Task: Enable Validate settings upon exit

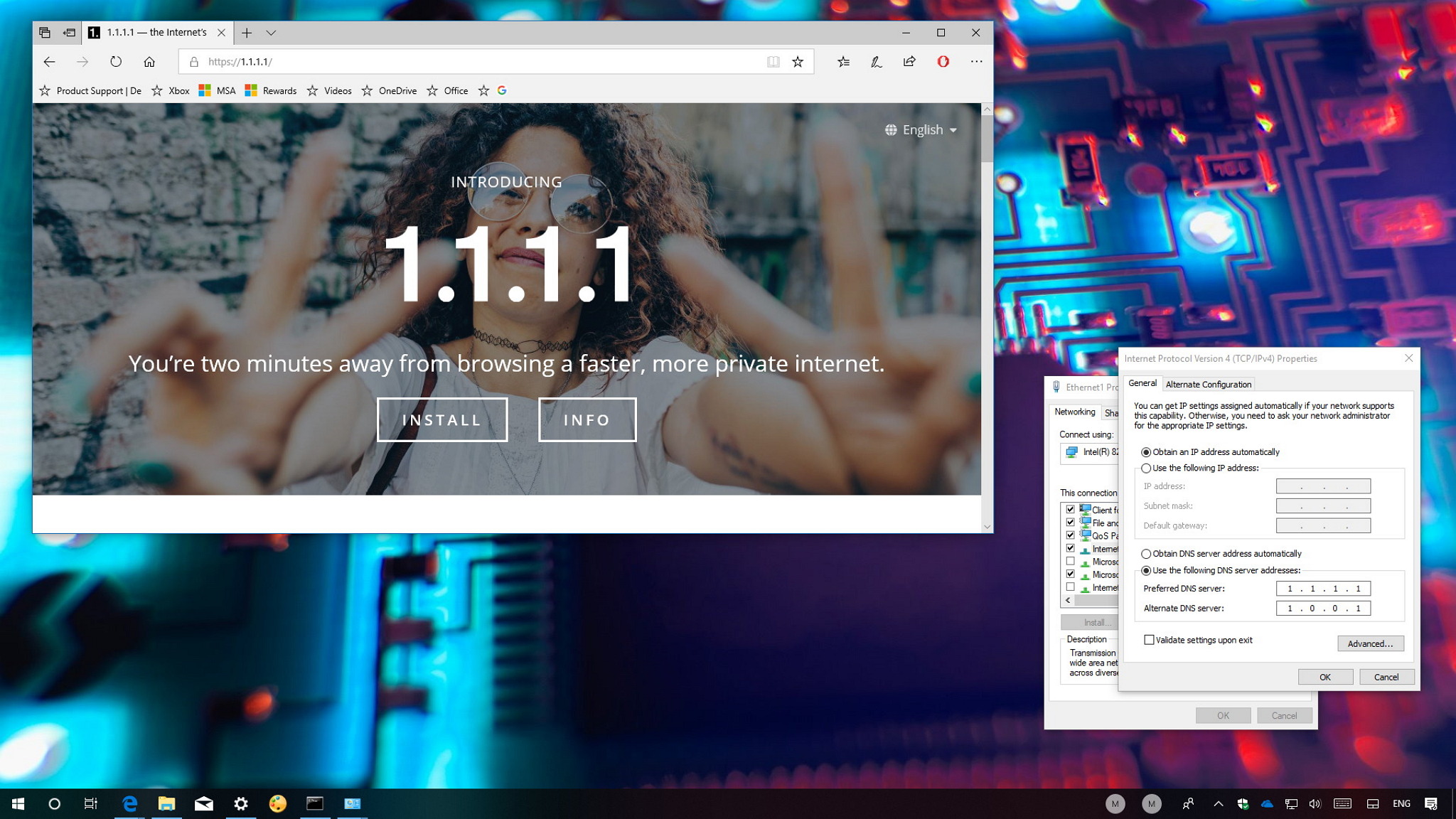Action: (1149, 641)
